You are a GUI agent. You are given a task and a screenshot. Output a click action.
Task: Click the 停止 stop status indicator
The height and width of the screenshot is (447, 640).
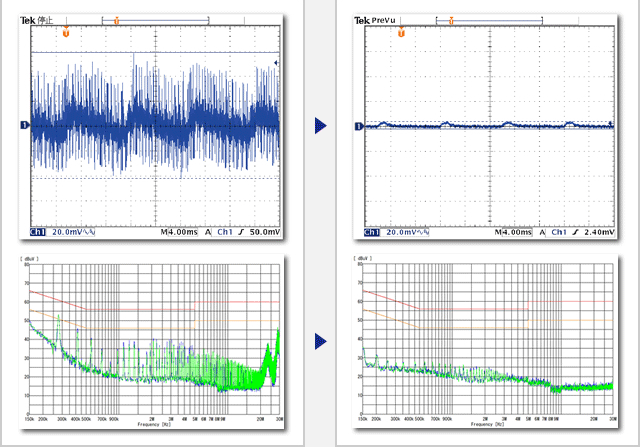[x=45, y=20]
